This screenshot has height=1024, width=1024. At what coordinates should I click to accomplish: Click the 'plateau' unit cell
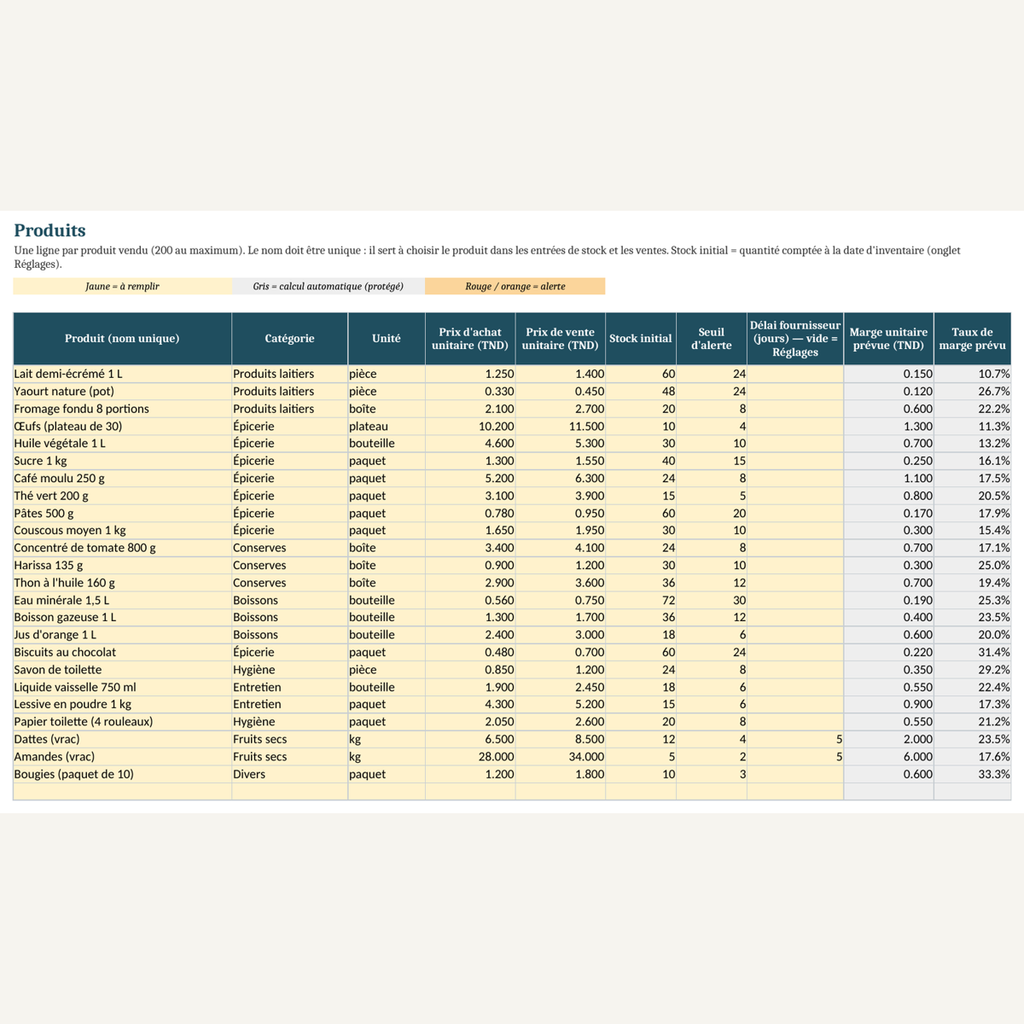[387, 426]
